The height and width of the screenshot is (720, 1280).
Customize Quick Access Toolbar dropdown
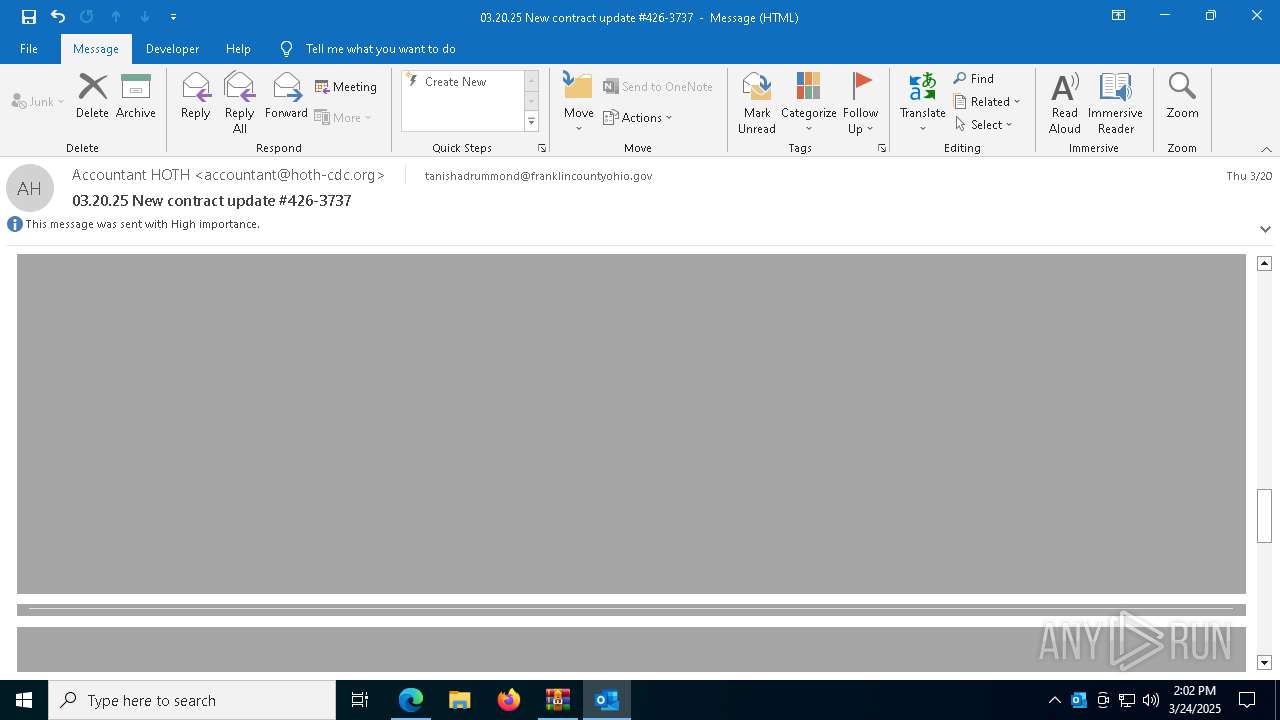[x=174, y=17]
